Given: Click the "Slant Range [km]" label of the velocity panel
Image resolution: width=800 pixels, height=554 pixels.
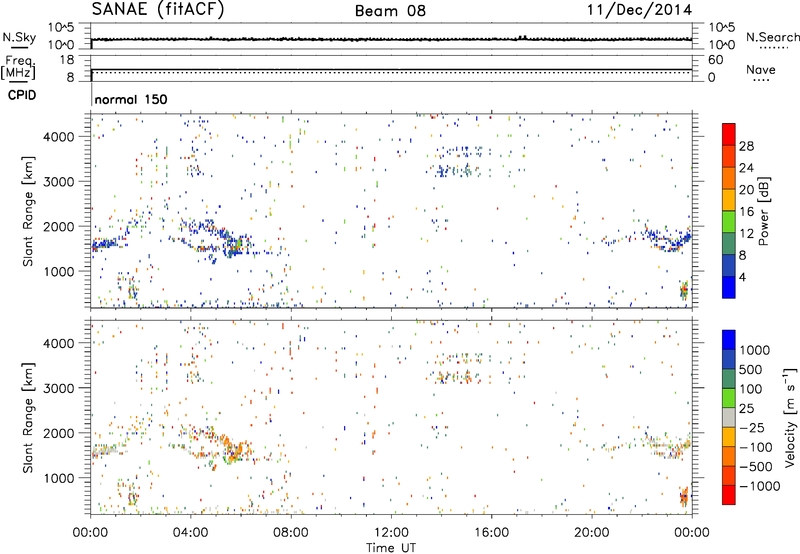Looking at the screenshot, I should 28,418.
